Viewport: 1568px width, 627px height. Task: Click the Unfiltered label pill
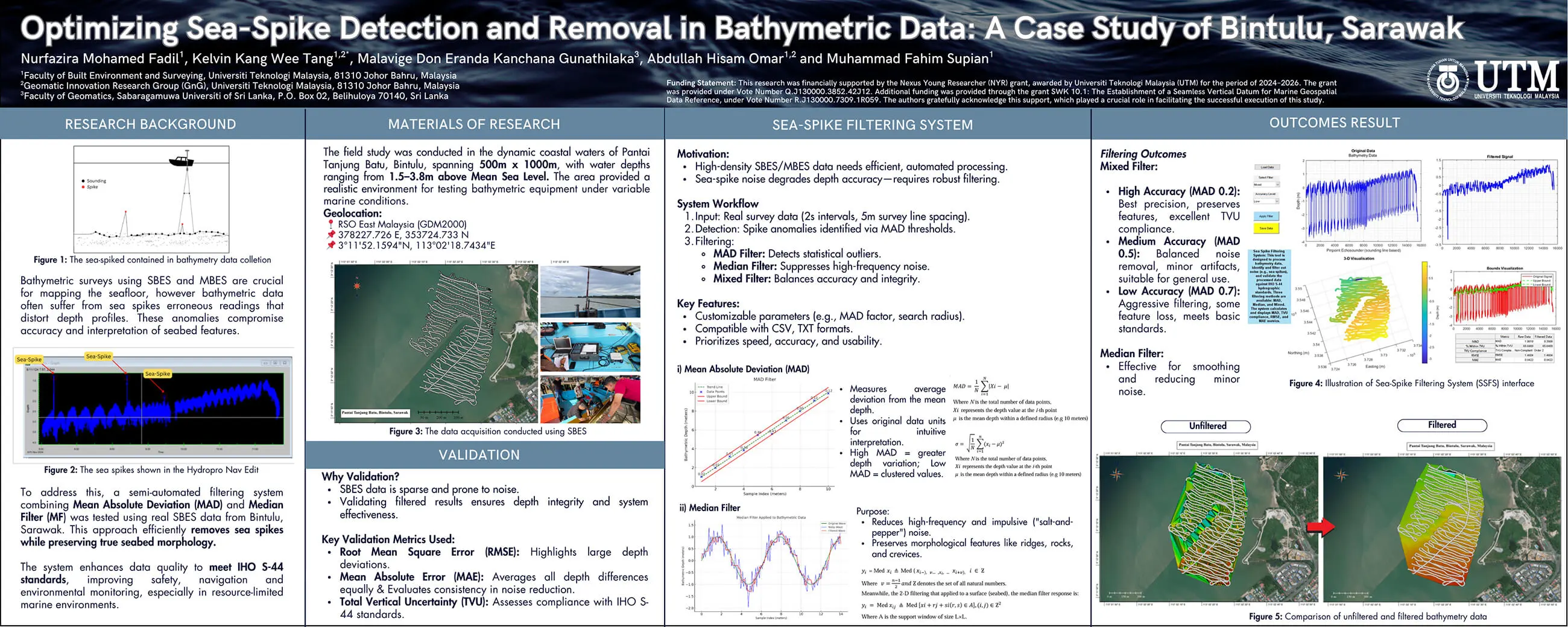coord(1207,426)
